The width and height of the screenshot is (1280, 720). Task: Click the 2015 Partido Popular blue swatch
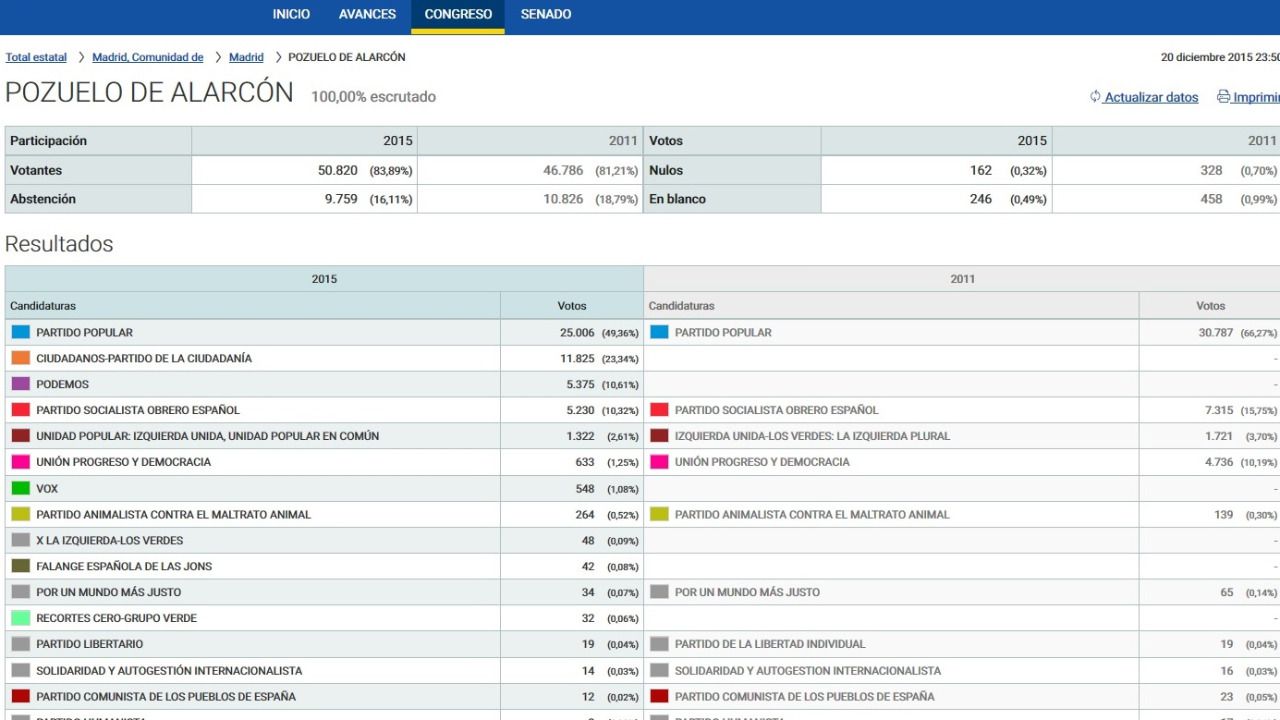[x=20, y=332]
